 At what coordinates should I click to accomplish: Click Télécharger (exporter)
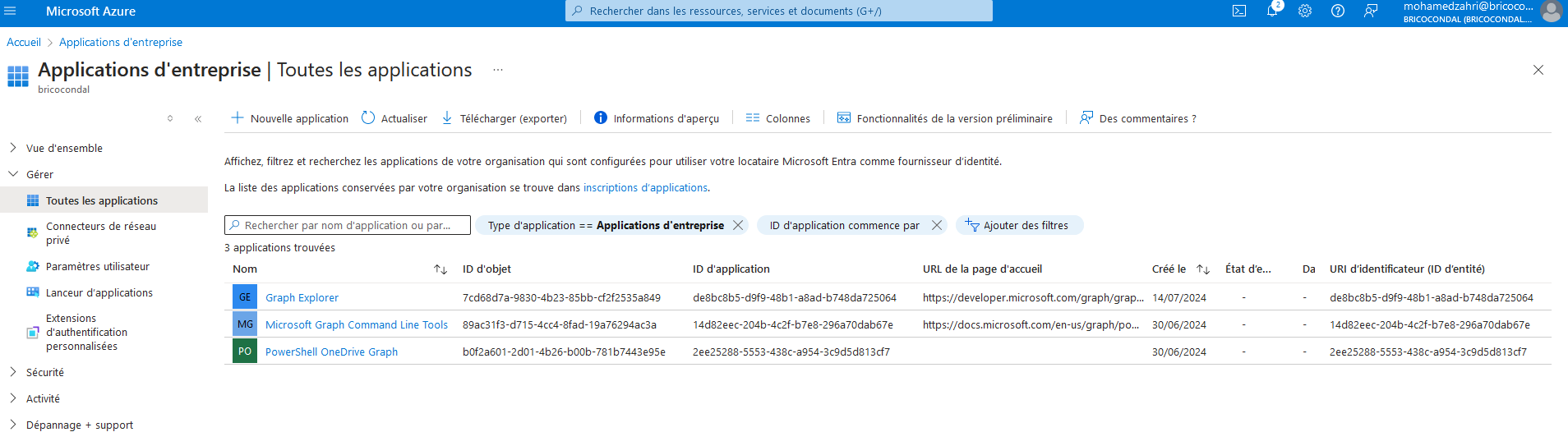[x=505, y=118]
